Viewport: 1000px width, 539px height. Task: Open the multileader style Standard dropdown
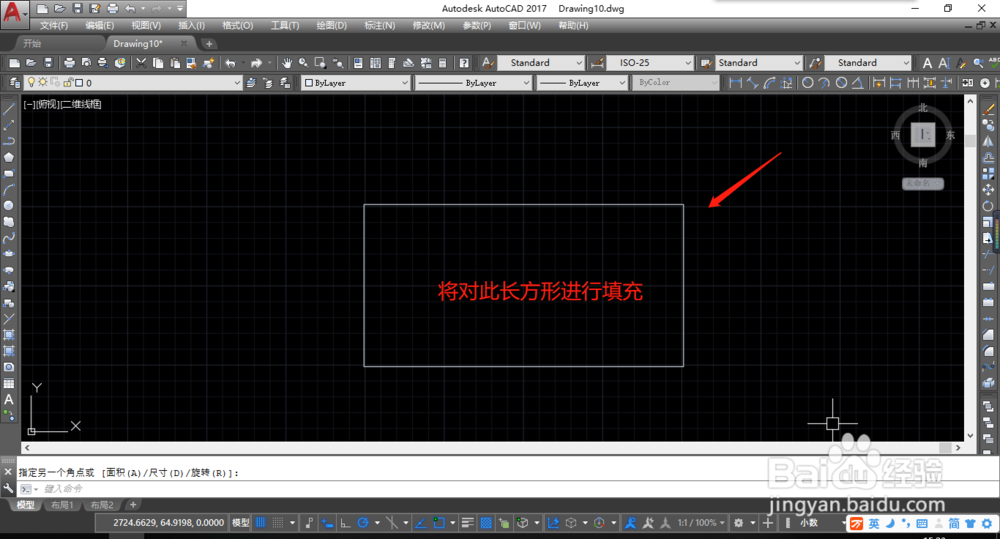pyautogui.click(x=867, y=63)
